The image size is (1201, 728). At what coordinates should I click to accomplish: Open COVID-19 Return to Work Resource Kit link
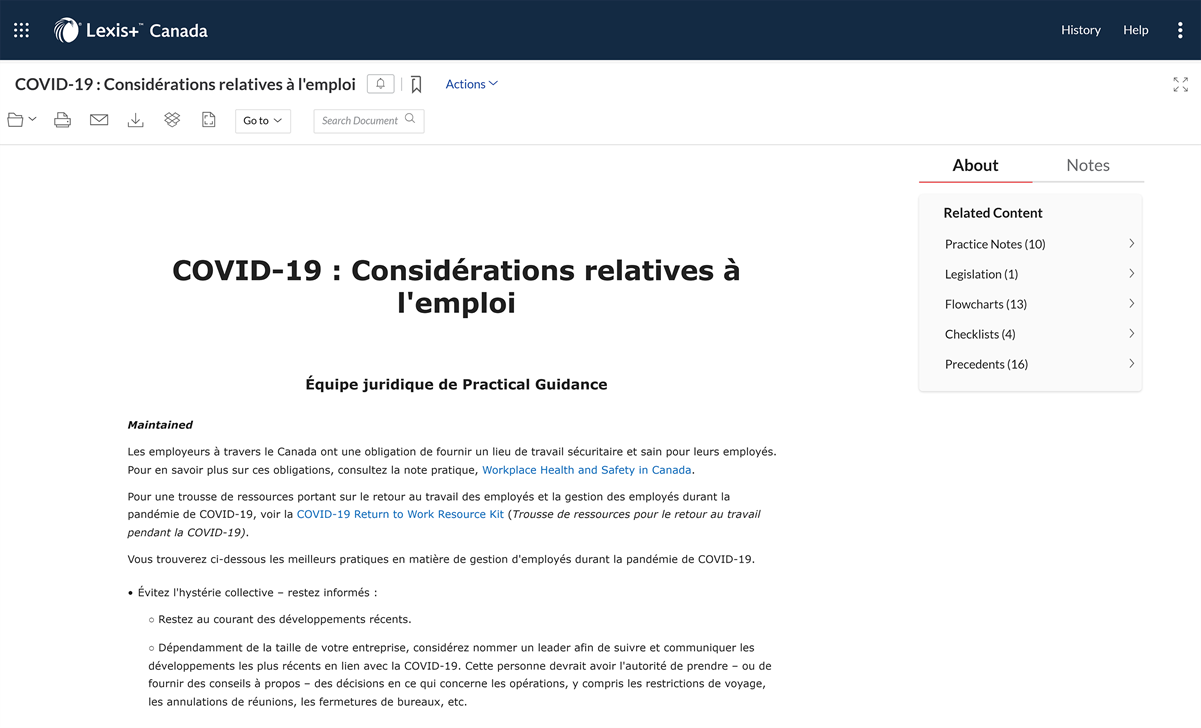point(400,514)
